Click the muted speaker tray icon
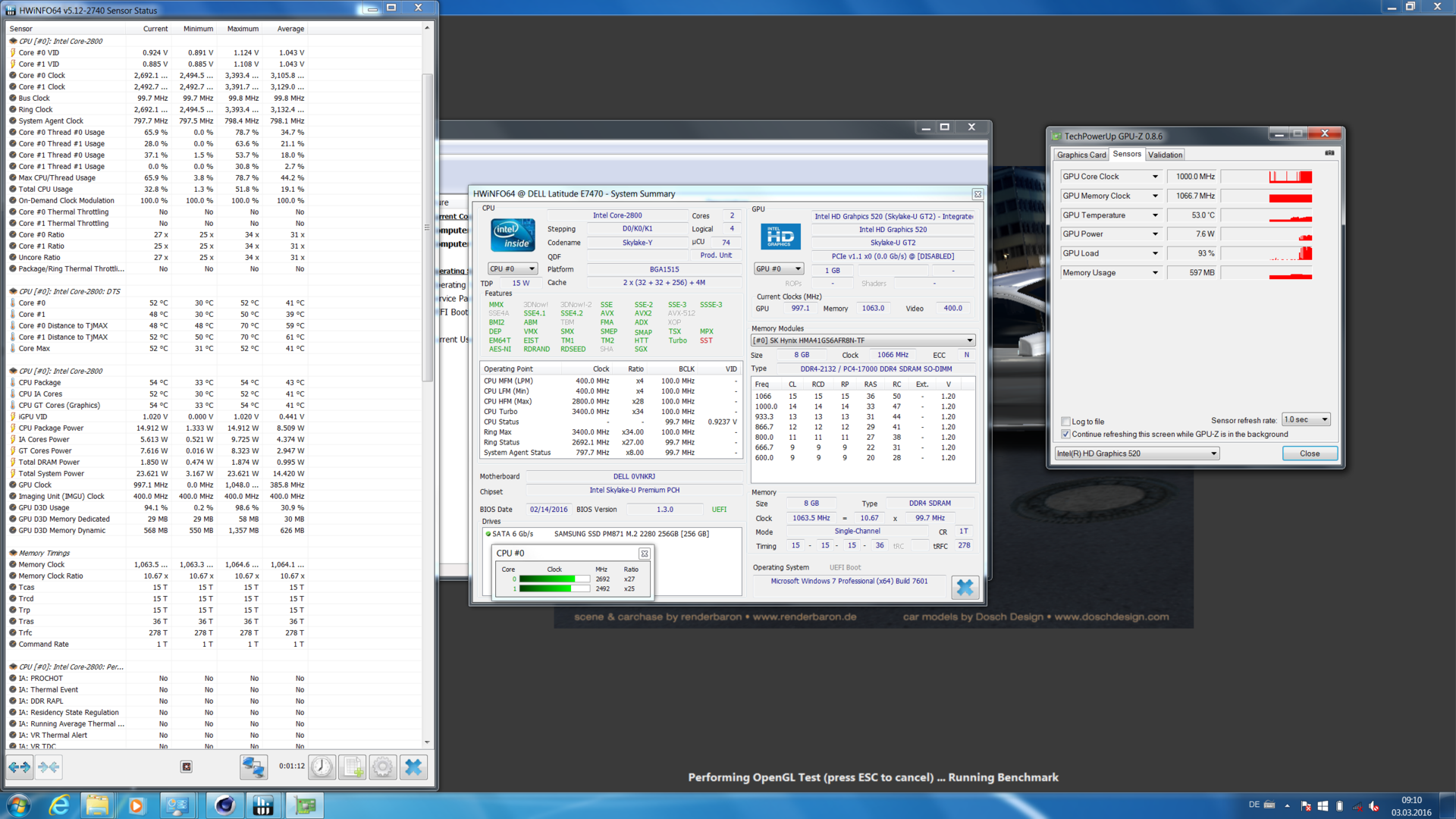This screenshot has width=1456, height=819. pyautogui.click(x=1373, y=806)
